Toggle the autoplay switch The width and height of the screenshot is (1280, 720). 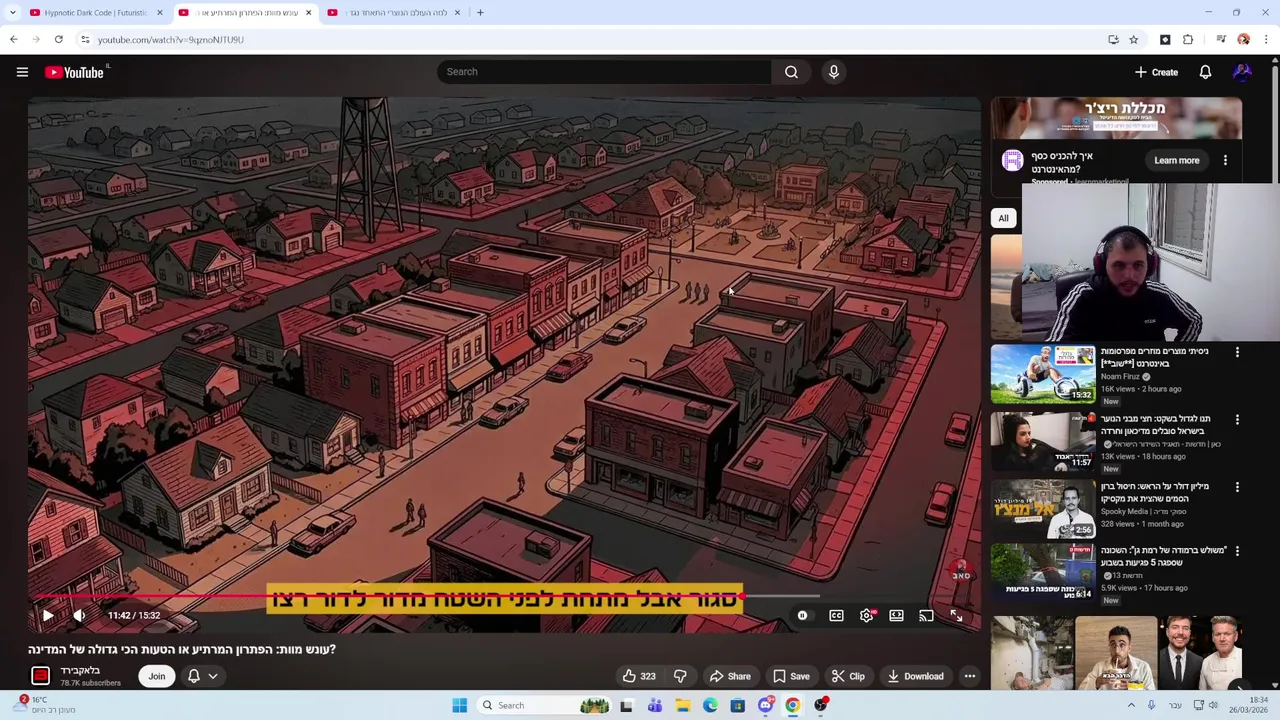802,616
